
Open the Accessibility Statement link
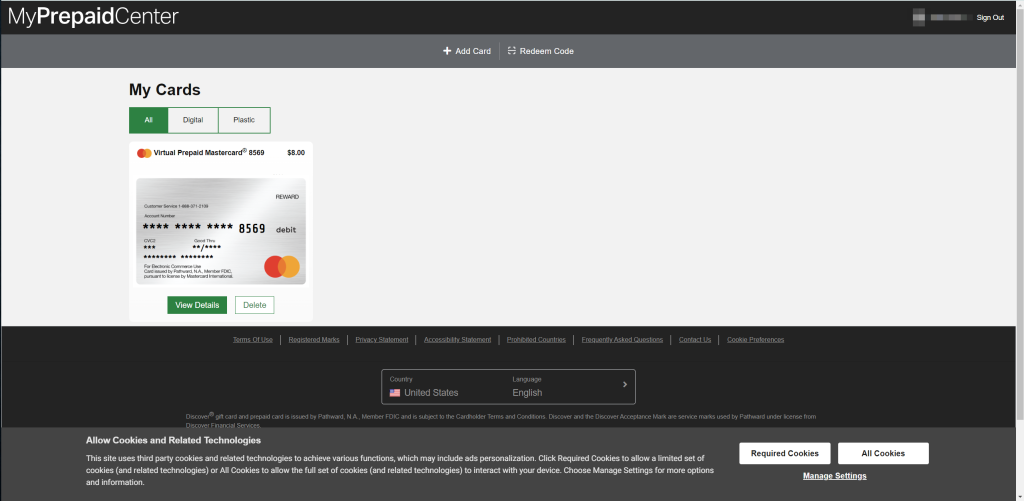pos(458,340)
